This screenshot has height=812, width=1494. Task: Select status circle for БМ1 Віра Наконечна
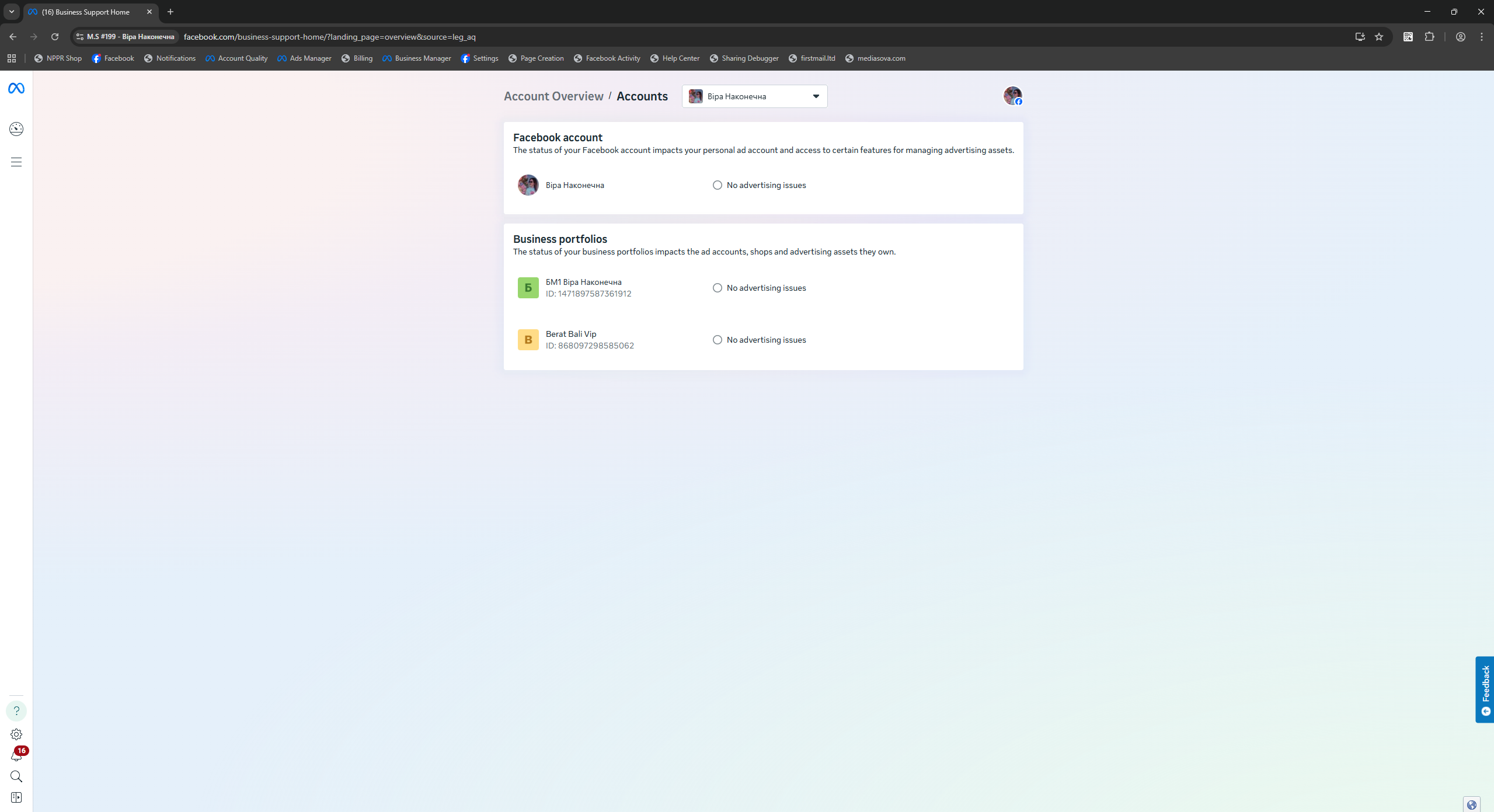(717, 288)
